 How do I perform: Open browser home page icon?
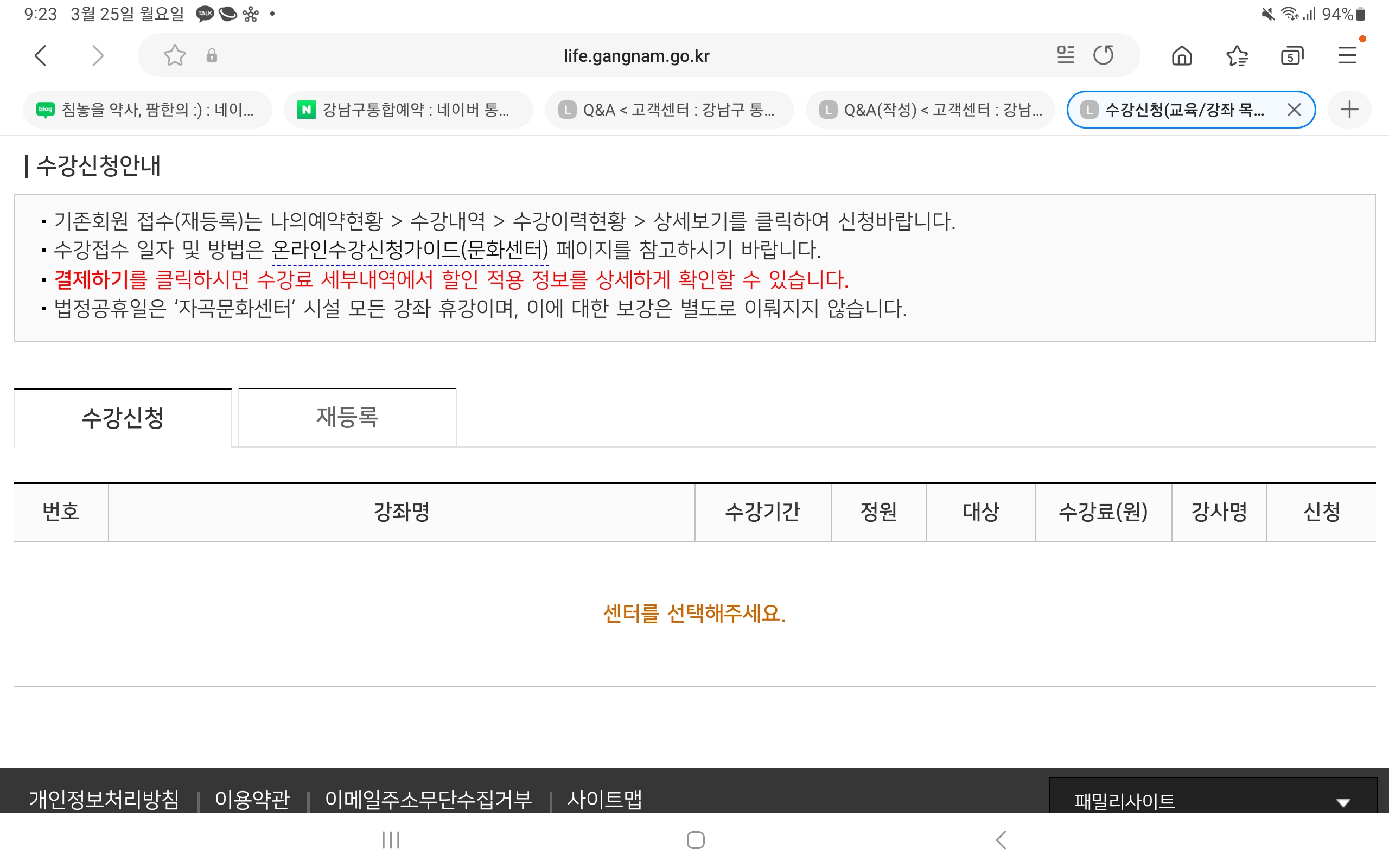1182,56
